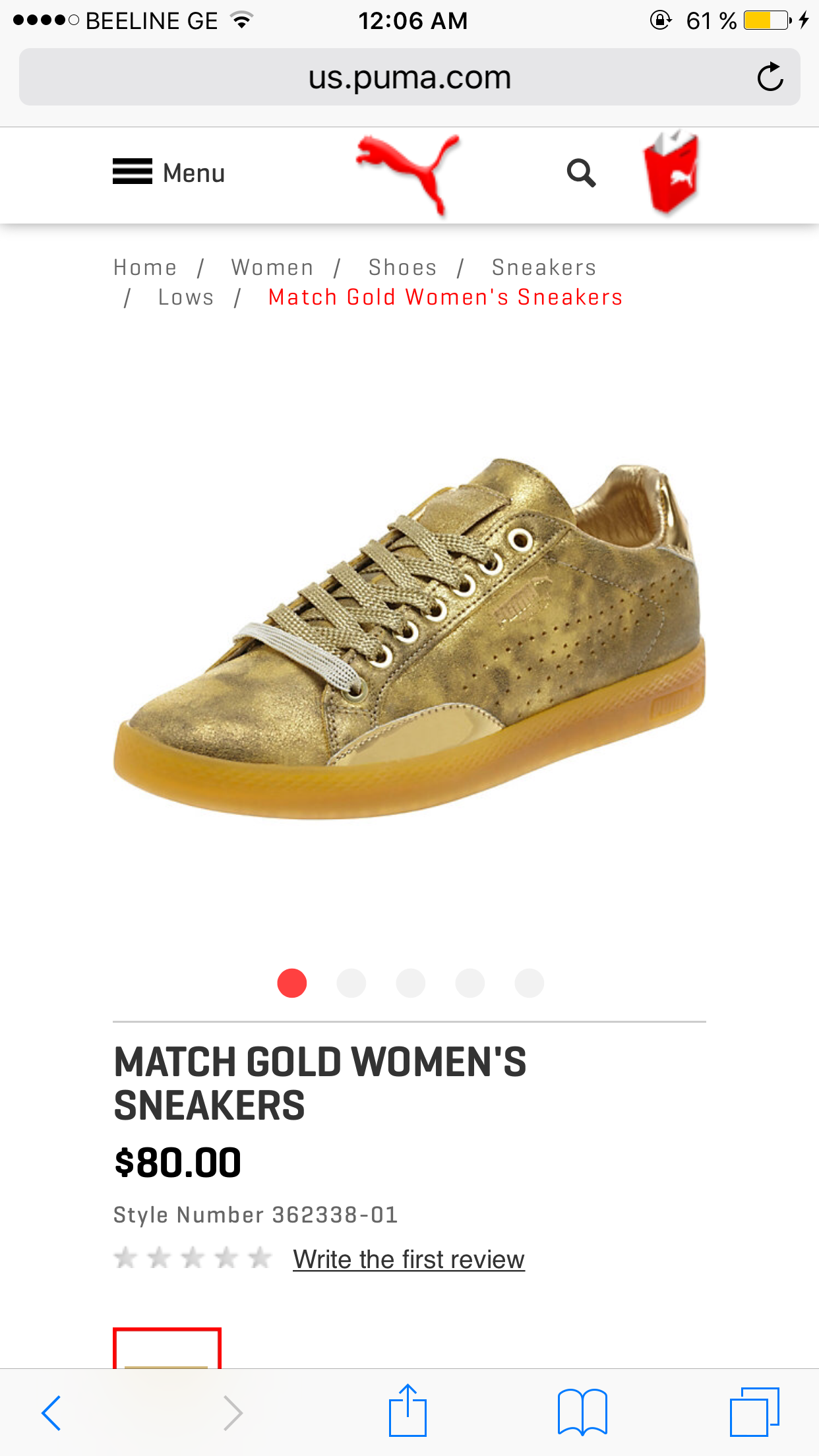Select the fifth image carousel dot
Screen dimensions: 819x1456
tap(530, 983)
